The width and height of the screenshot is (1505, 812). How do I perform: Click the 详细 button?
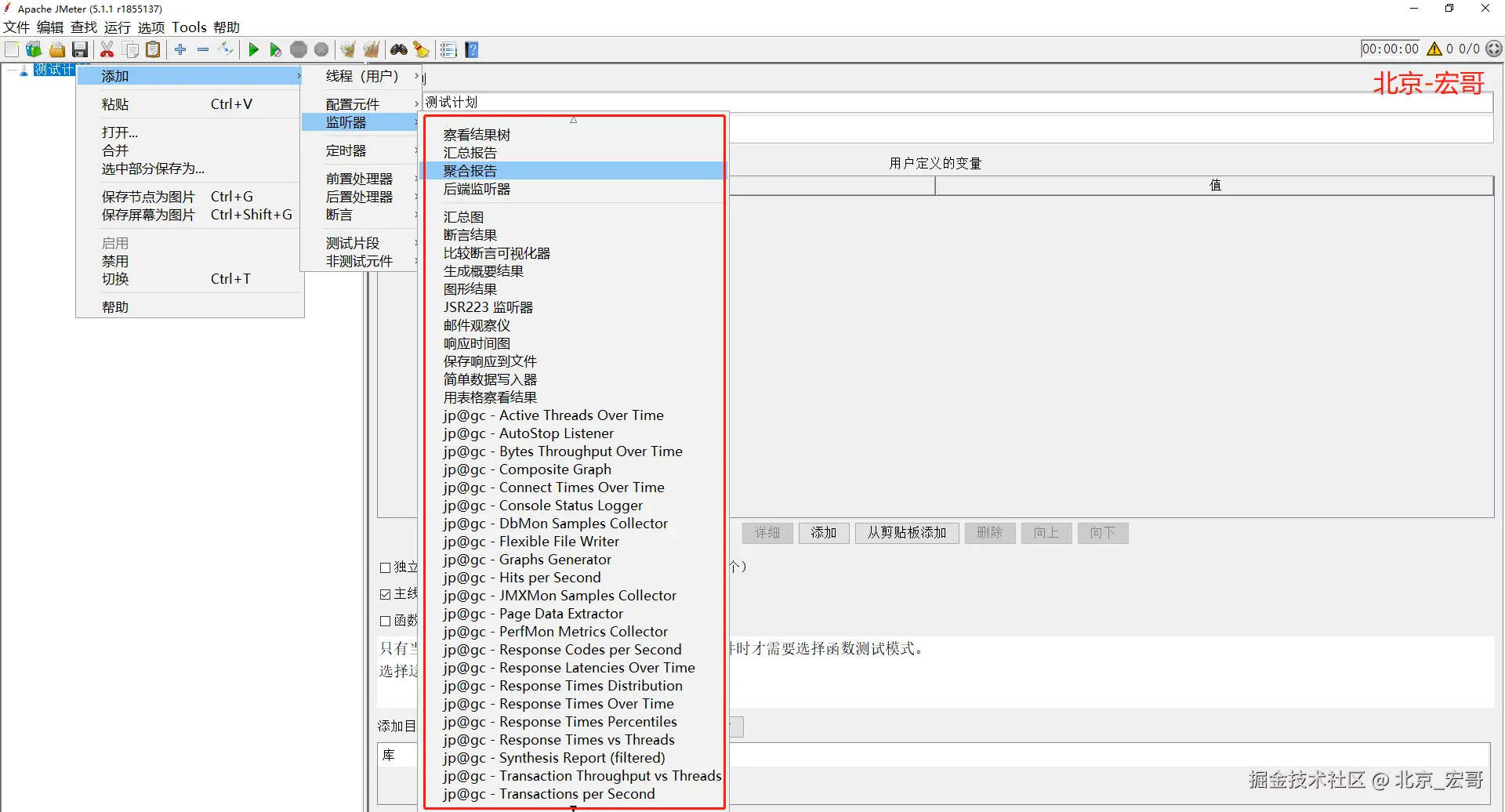pyautogui.click(x=767, y=533)
